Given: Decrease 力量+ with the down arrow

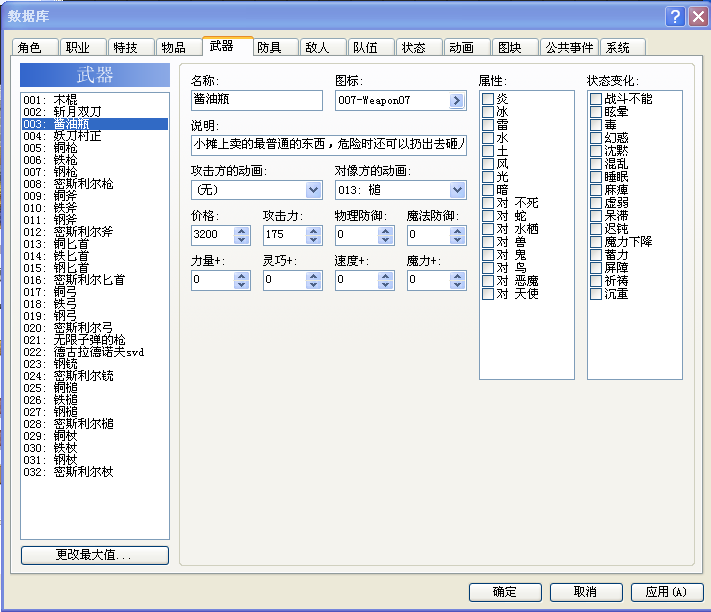Looking at the screenshot, I should 242,285.
